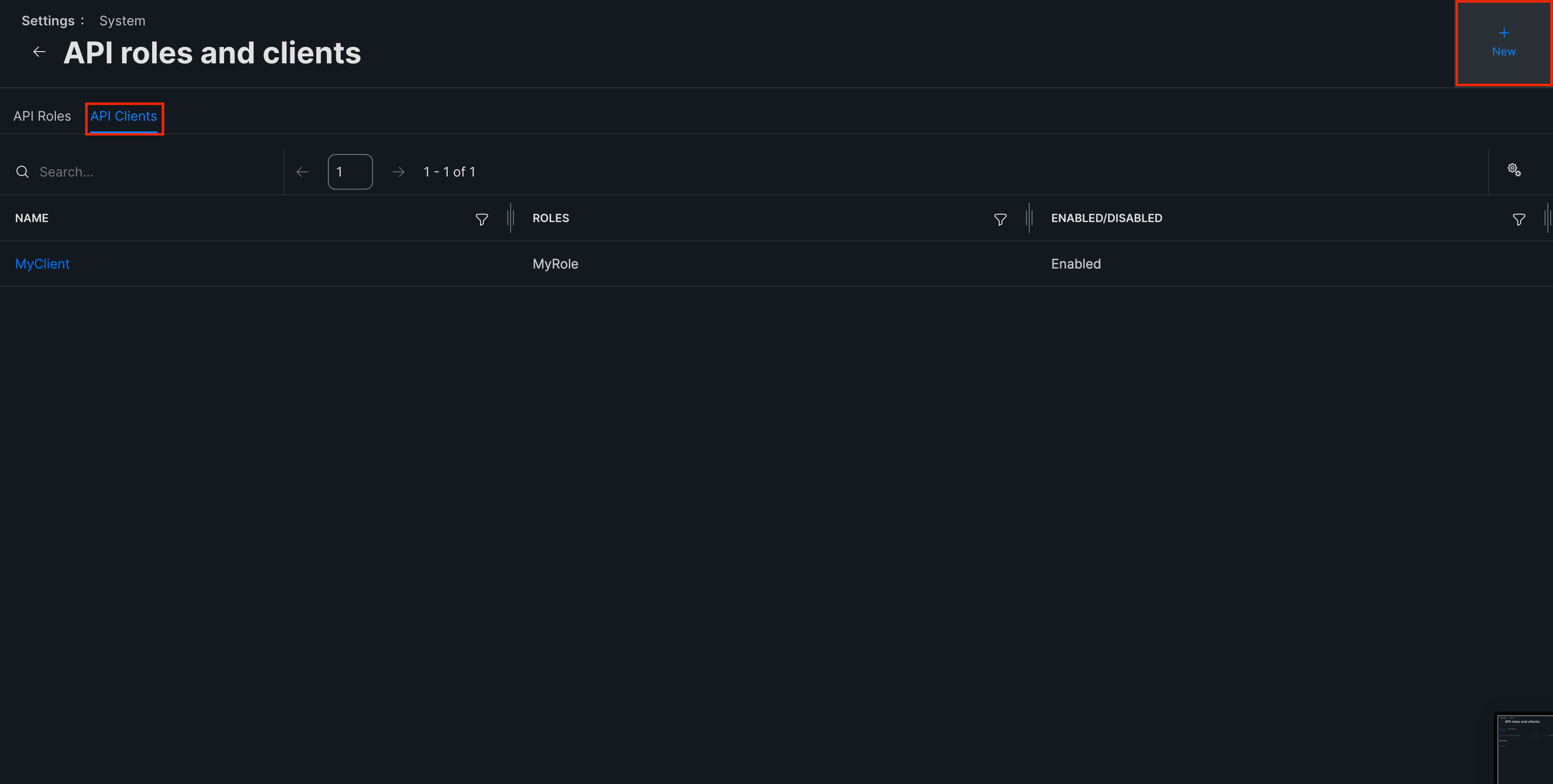Open table settings gear icon
The width and height of the screenshot is (1553, 784).
pyautogui.click(x=1514, y=170)
